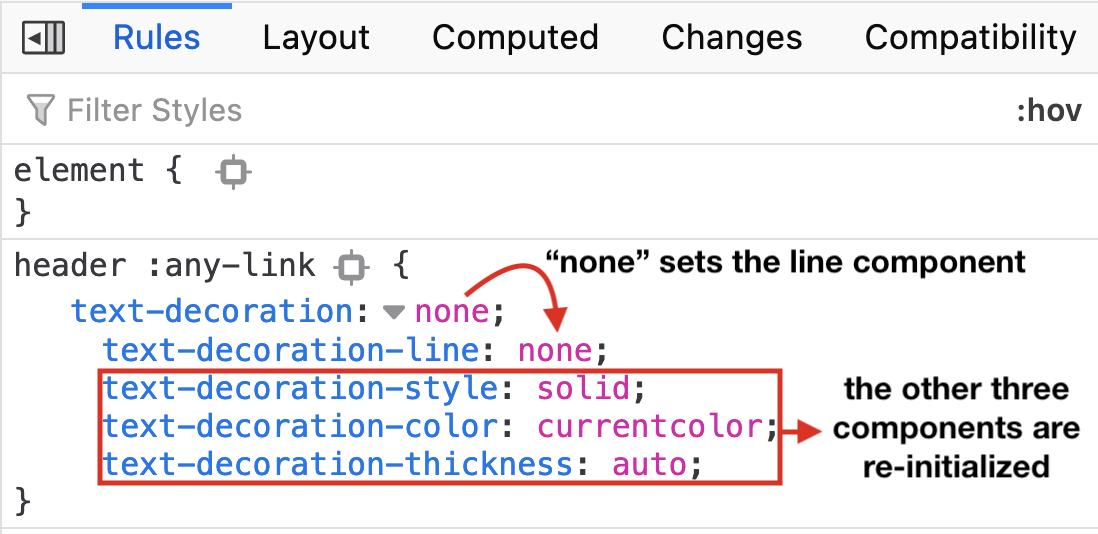This screenshot has width=1098, height=534.
Task: Click the element rule selector highlighter icon
Action: 233,172
